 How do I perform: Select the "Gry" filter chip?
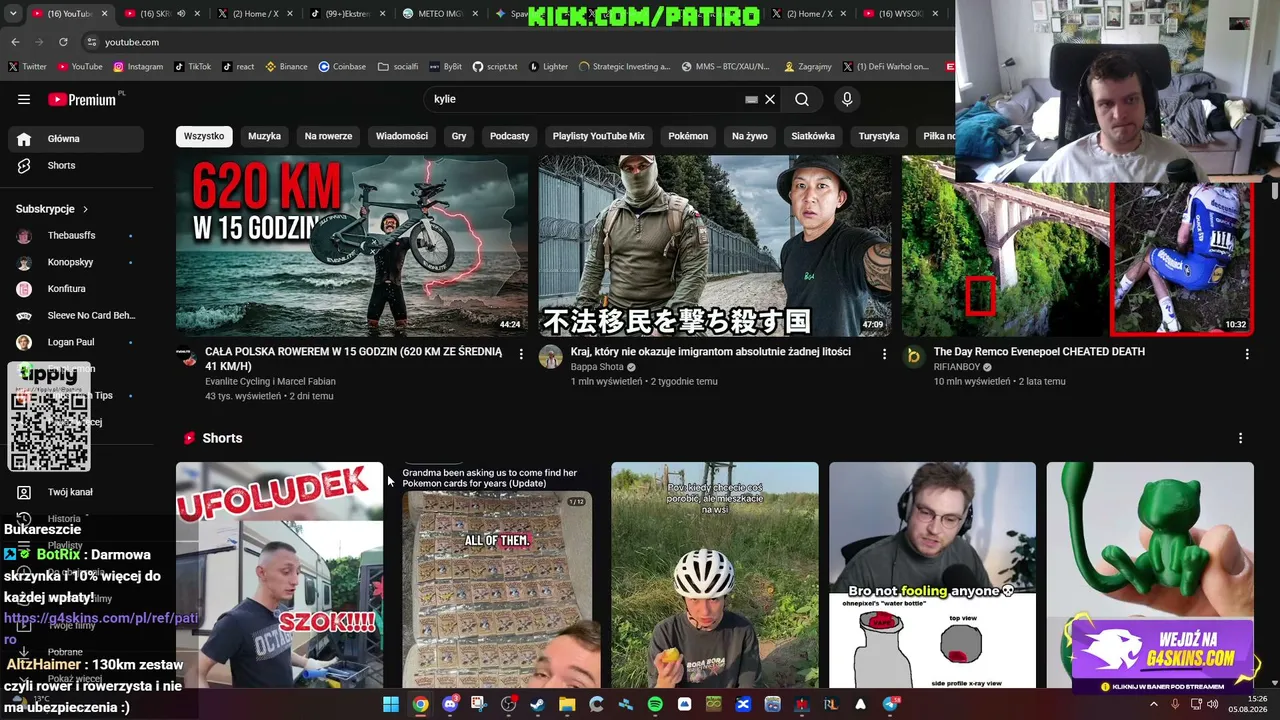(459, 136)
